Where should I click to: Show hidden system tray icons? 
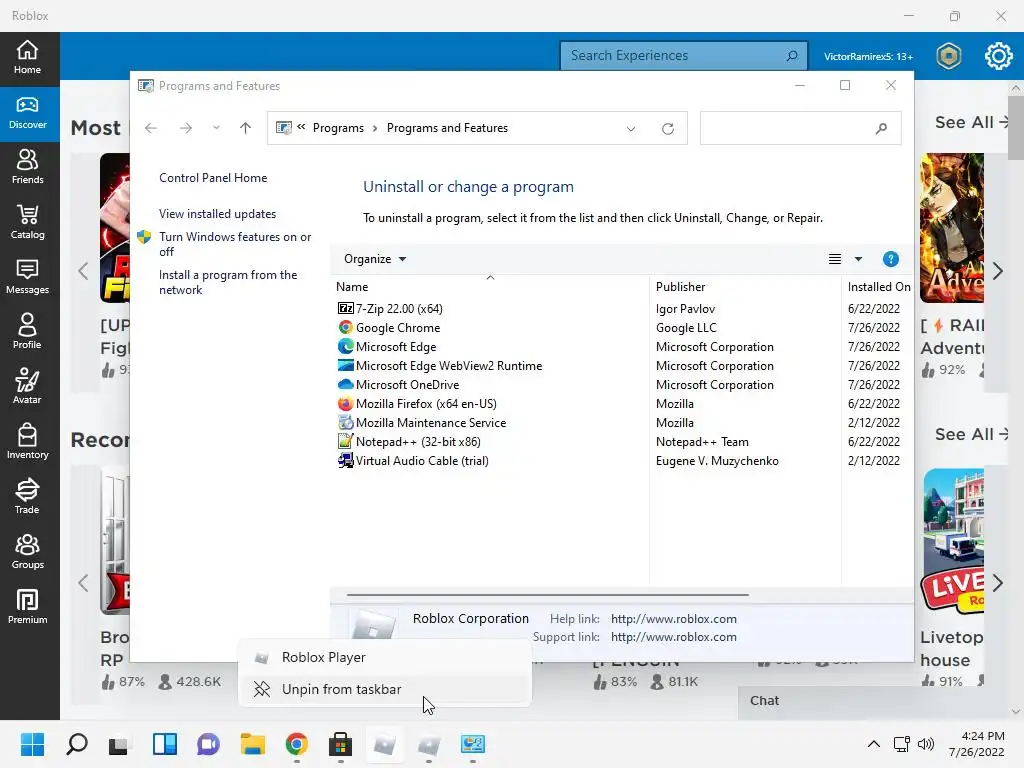tap(874, 744)
